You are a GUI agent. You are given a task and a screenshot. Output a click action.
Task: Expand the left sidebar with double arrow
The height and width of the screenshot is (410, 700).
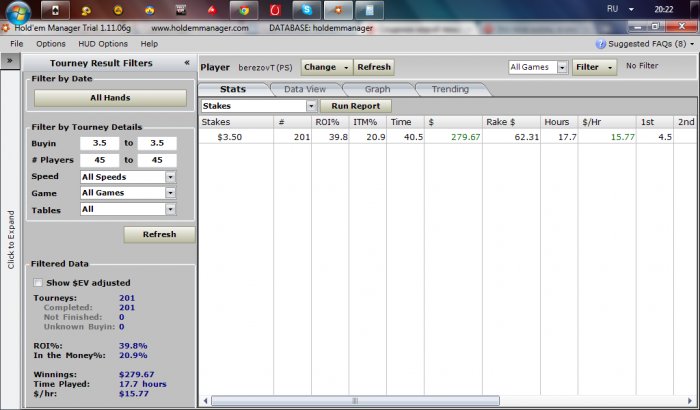click(x=9, y=61)
